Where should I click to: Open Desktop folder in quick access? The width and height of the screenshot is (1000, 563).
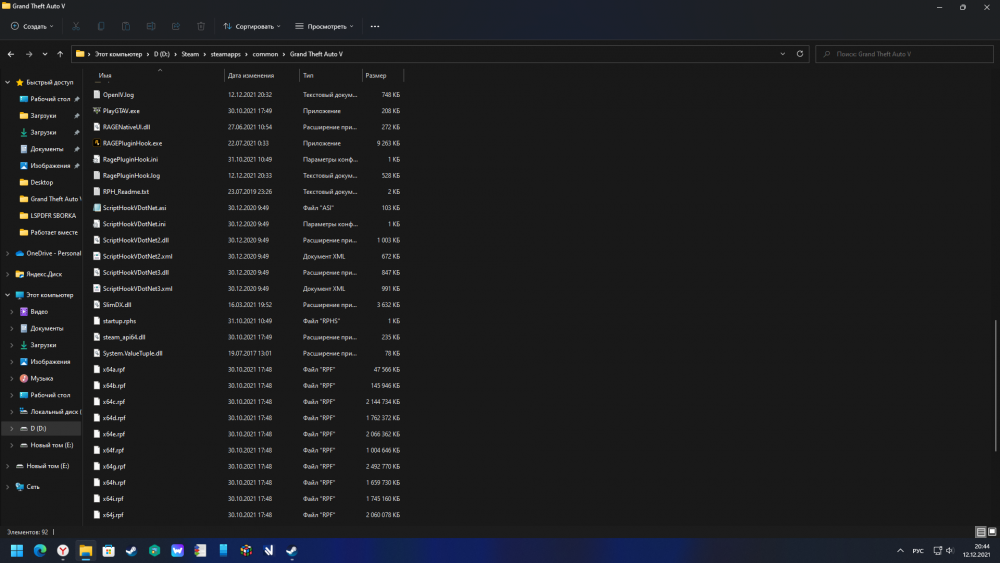41,182
